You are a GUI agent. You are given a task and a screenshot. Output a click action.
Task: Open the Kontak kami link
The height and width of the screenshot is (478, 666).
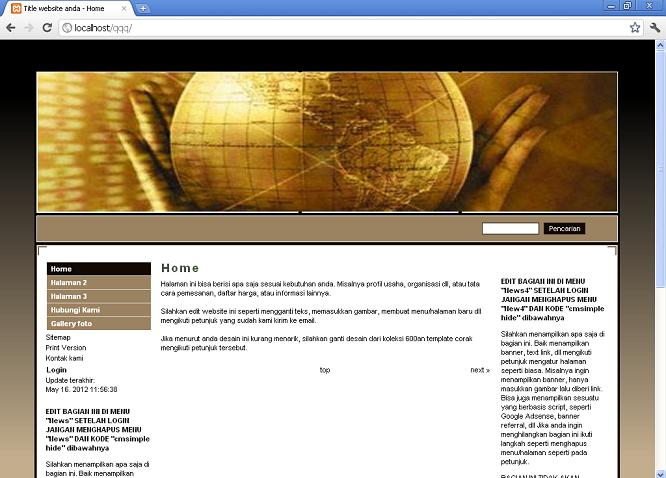(x=65, y=358)
